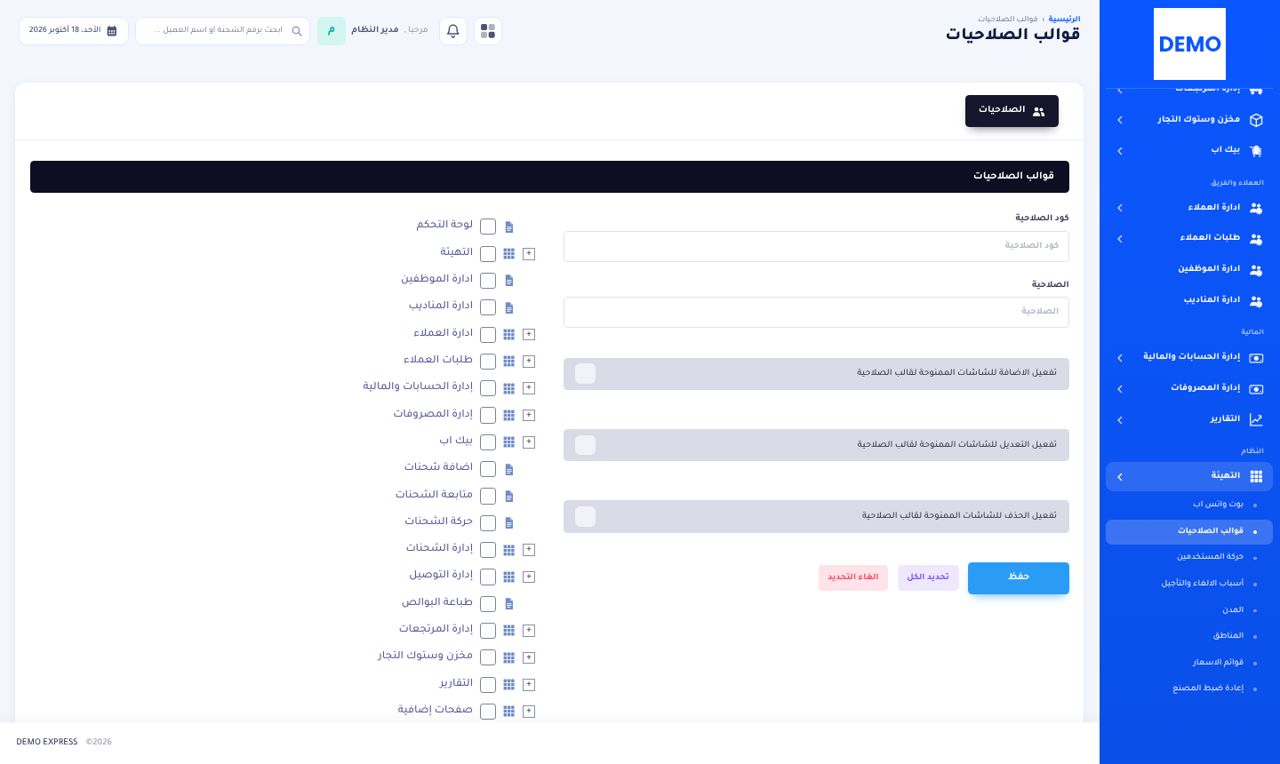Click the ادارة العملاء sidebar people icon
The height and width of the screenshot is (764, 1280).
pyautogui.click(x=1256, y=208)
